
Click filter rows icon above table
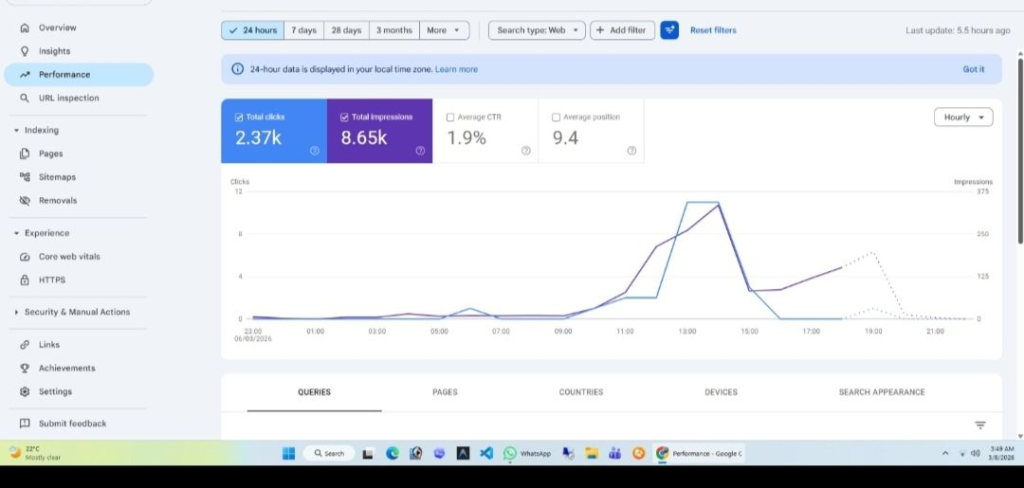[x=980, y=425]
